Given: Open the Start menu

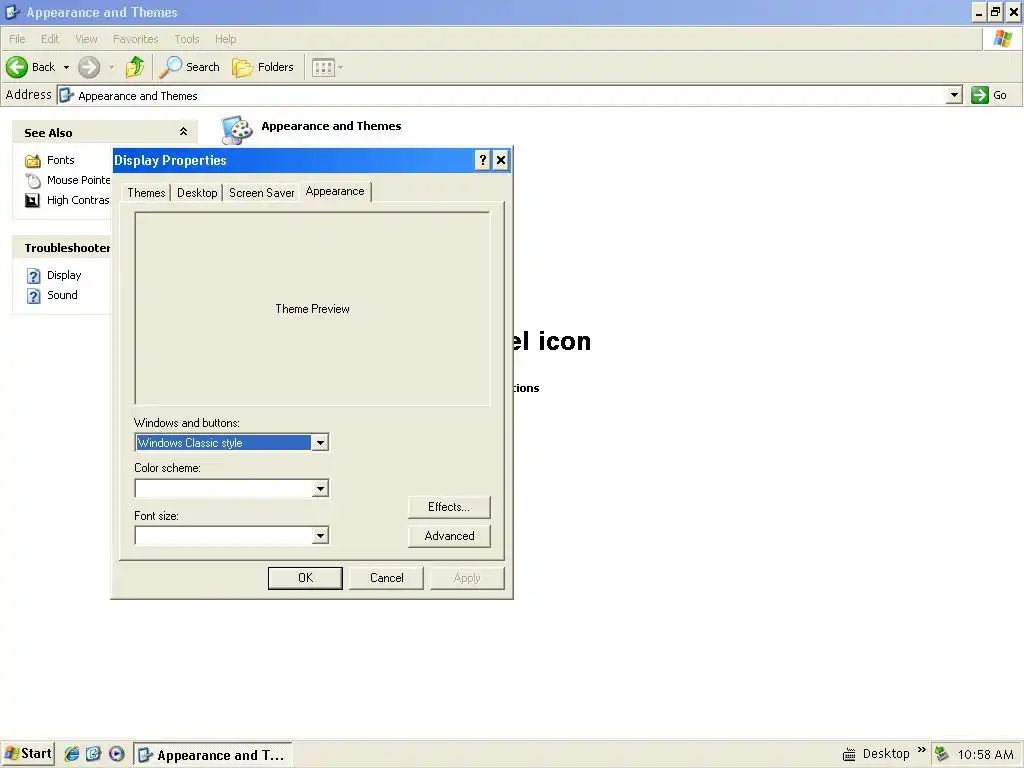Looking at the screenshot, I should pyautogui.click(x=28, y=754).
